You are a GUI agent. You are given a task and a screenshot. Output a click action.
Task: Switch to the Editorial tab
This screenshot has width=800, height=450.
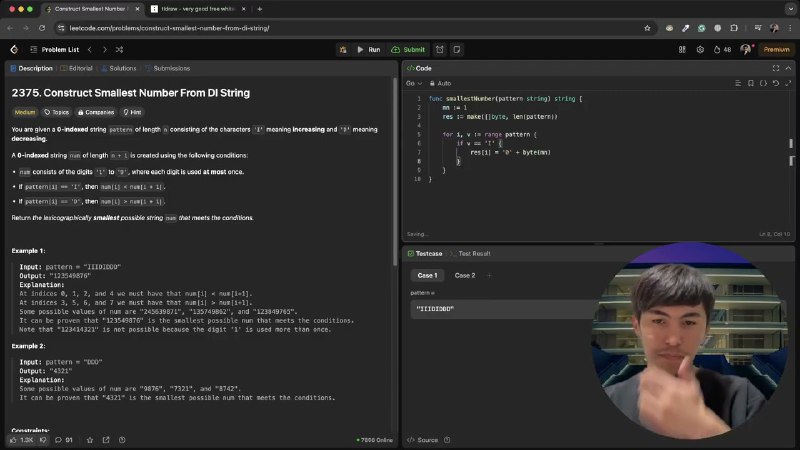pos(77,68)
